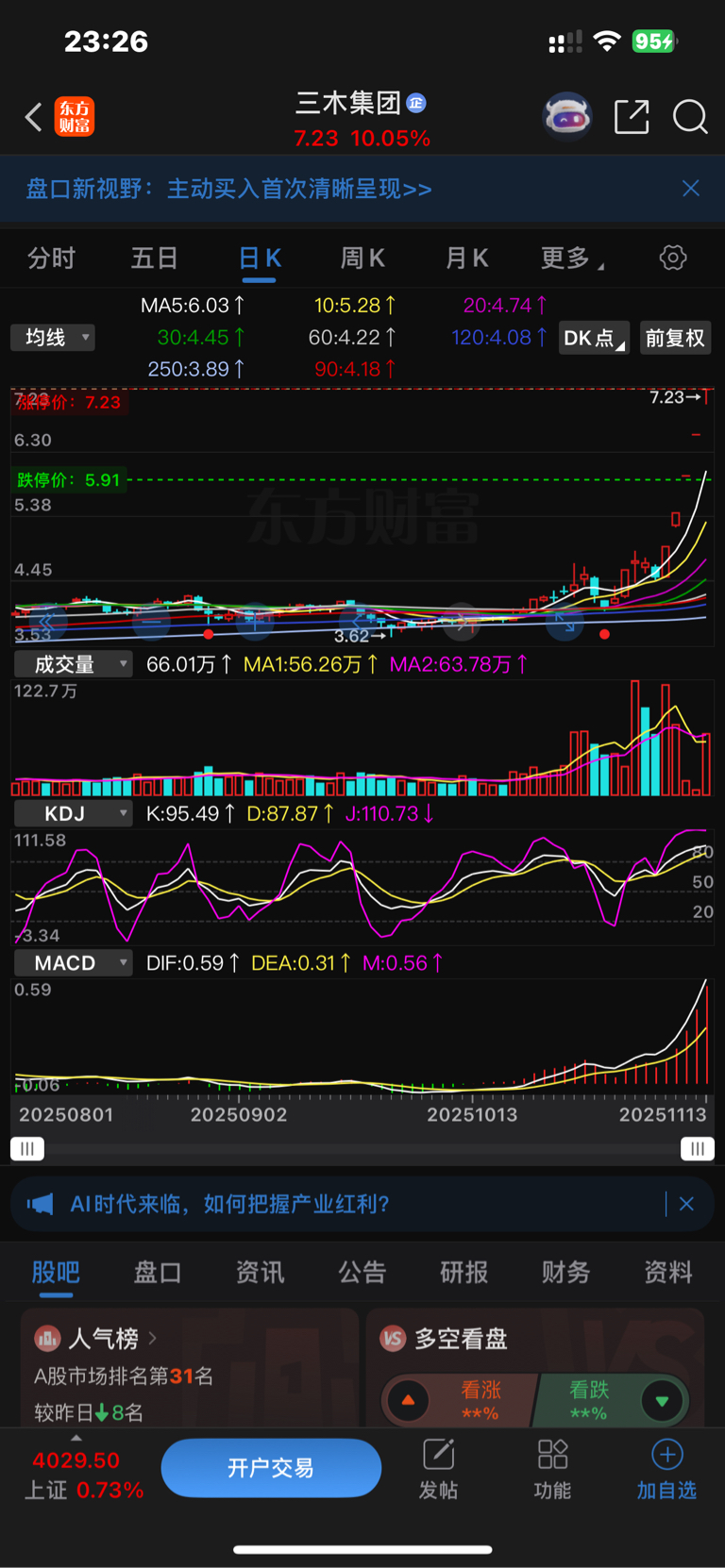Toggle the DK点 indicator
Screen dimensions: 725x1568
point(594,338)
